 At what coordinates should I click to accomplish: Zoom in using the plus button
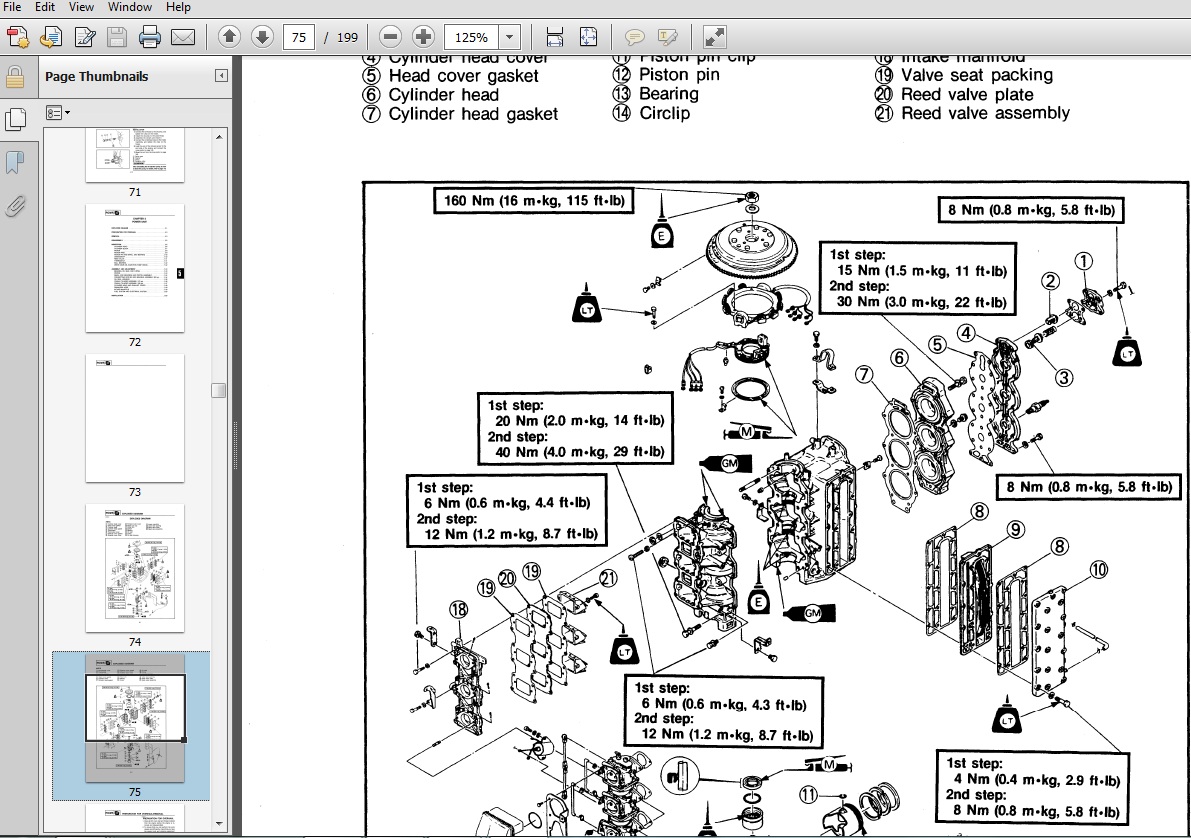coord(422,37)
